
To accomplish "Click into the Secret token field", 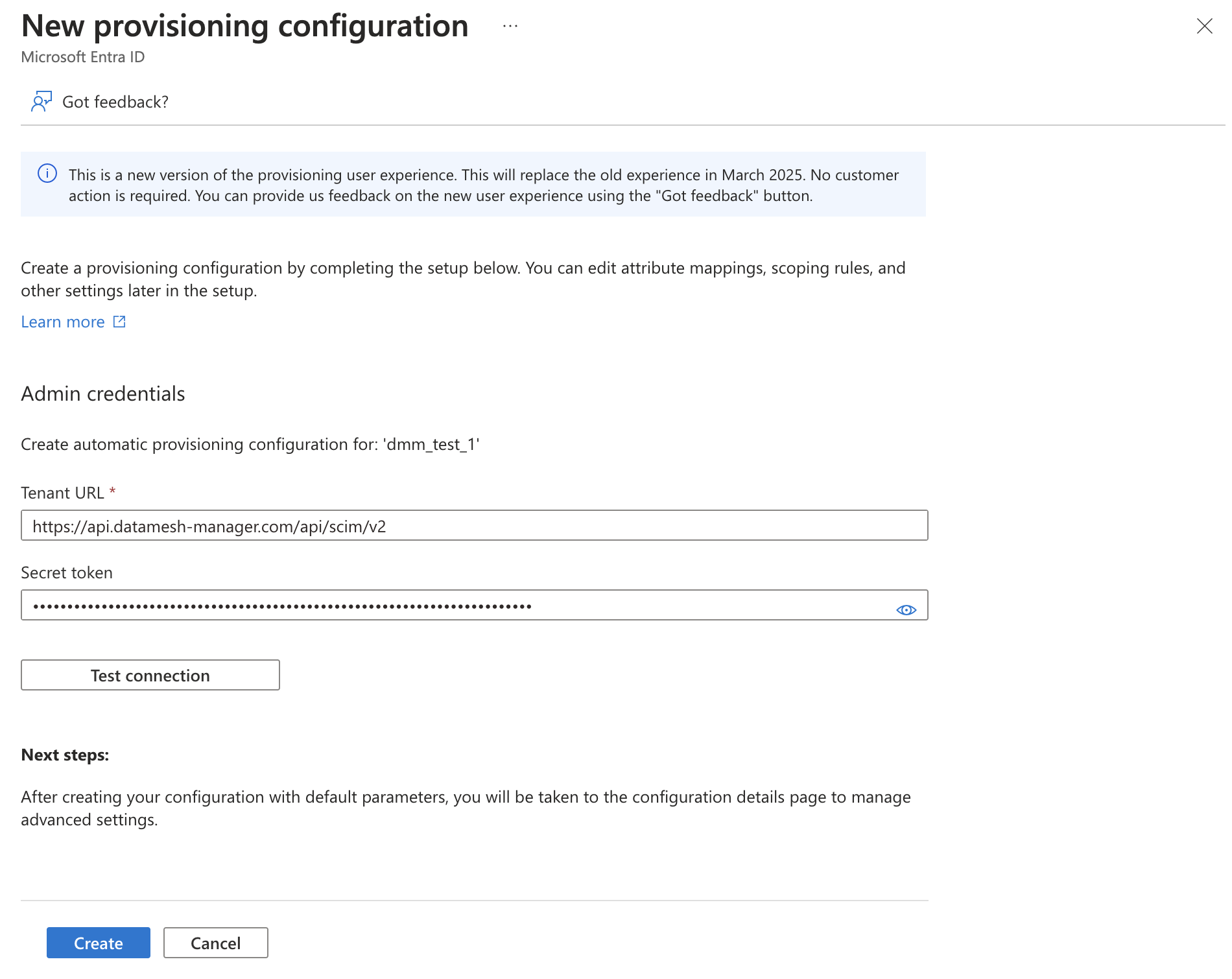I will click(x=454, y=606).
